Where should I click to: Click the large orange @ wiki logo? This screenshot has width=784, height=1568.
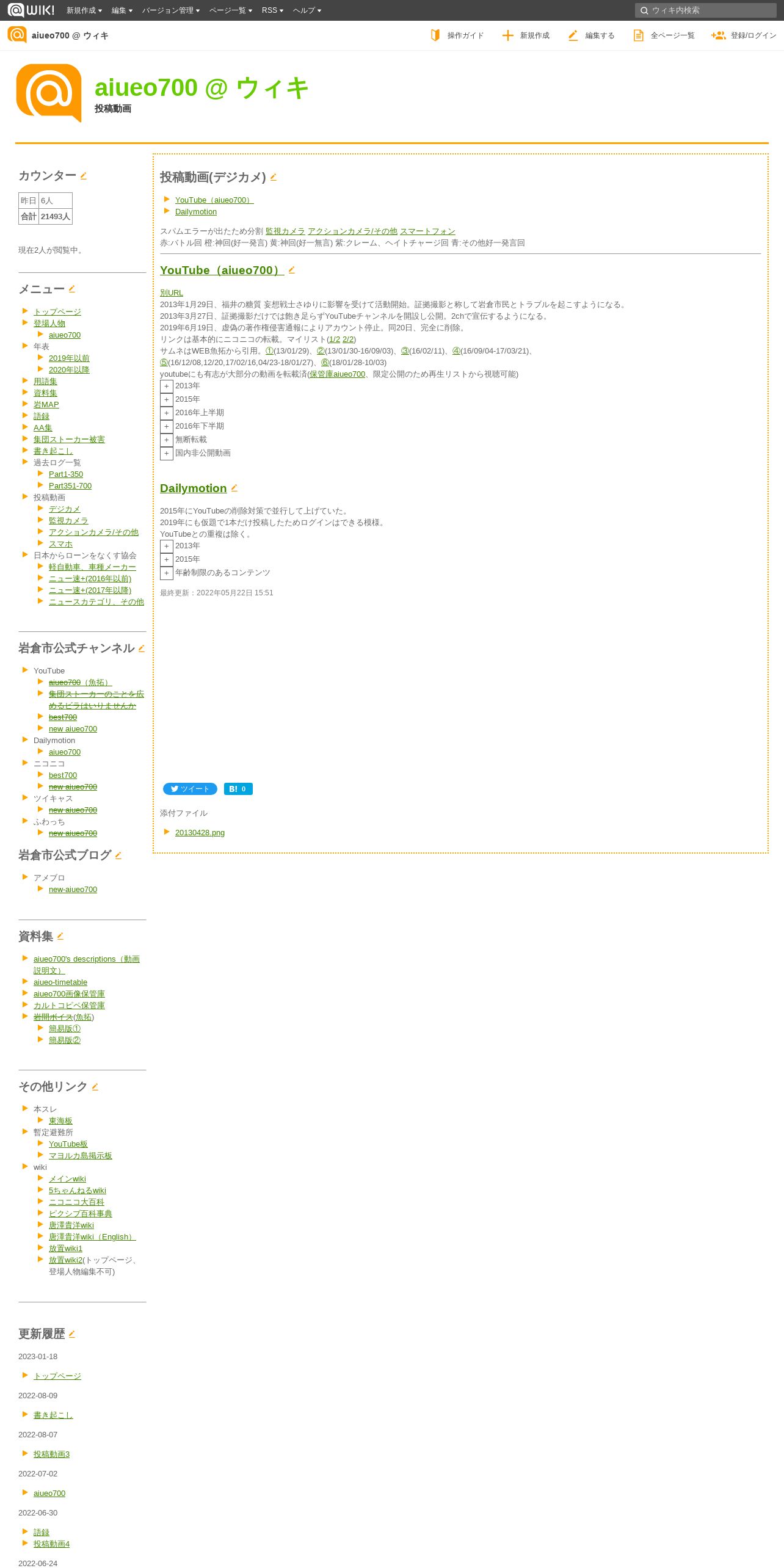click(49, 93)
